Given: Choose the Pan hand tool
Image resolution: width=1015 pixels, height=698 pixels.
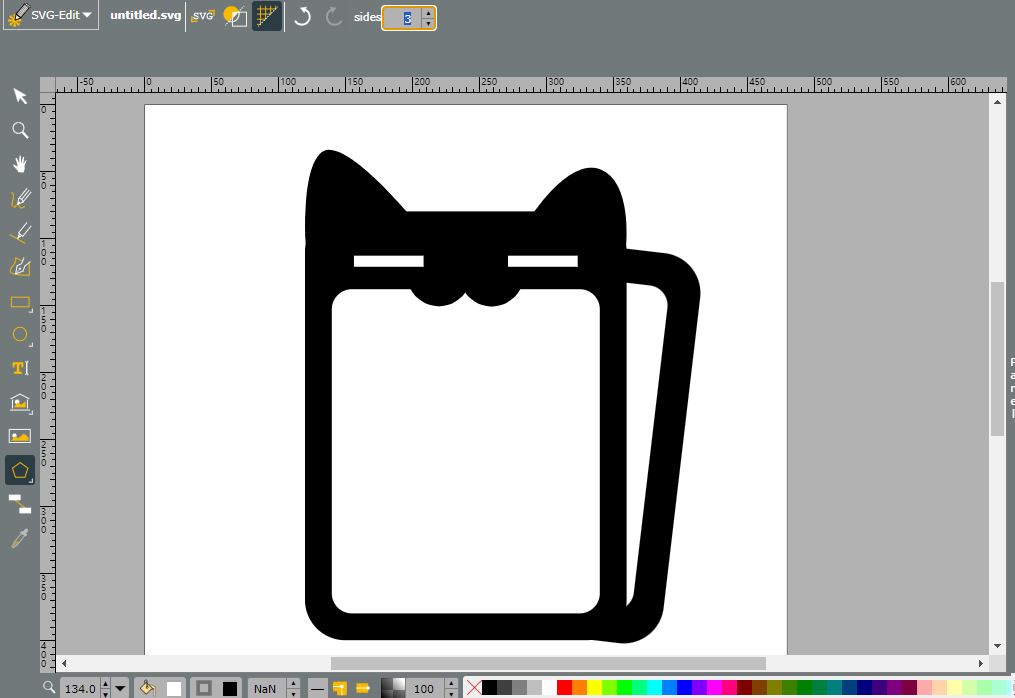Looking at the screenshot, I should click(20, 164).
